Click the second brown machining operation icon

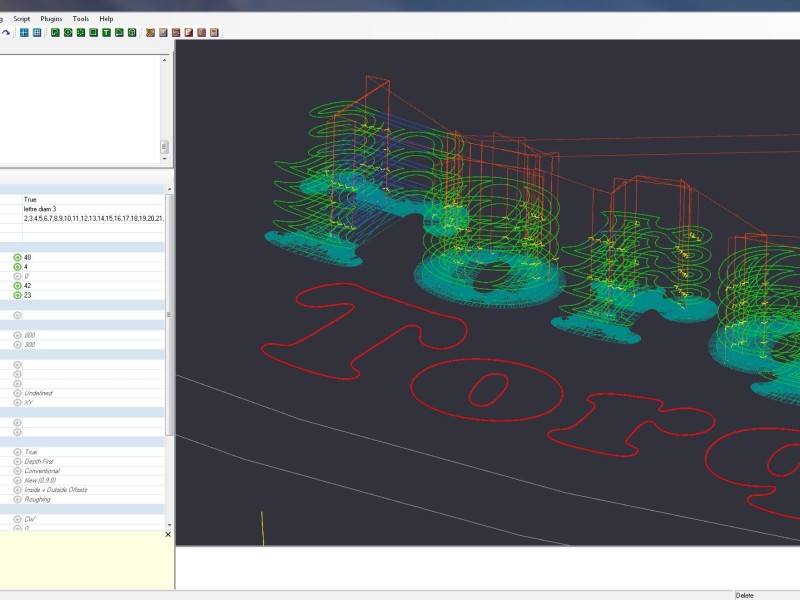point(163,33)
